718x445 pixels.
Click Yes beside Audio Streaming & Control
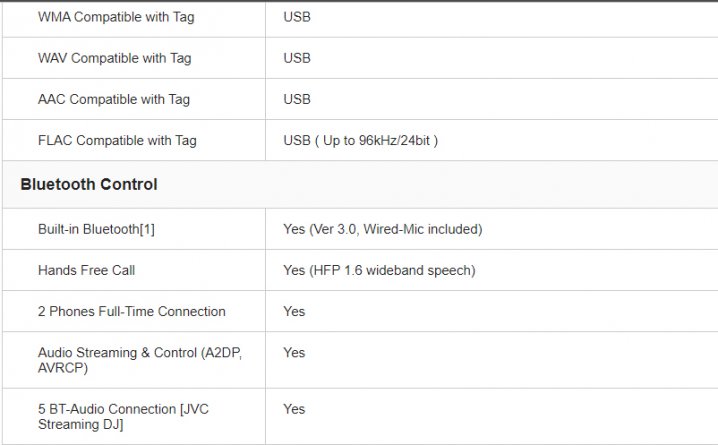click(294, 353)
